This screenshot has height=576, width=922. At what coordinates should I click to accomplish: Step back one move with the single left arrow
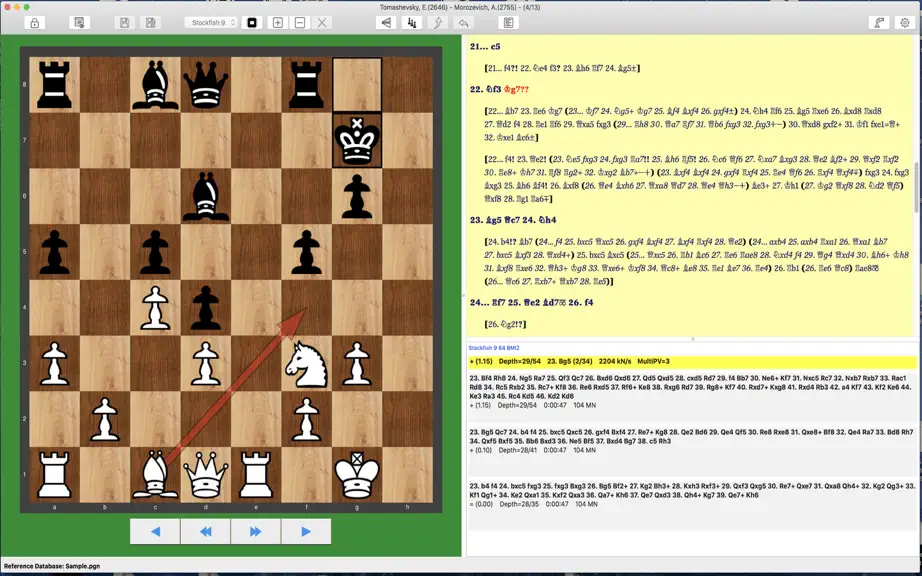coord(155,531)
